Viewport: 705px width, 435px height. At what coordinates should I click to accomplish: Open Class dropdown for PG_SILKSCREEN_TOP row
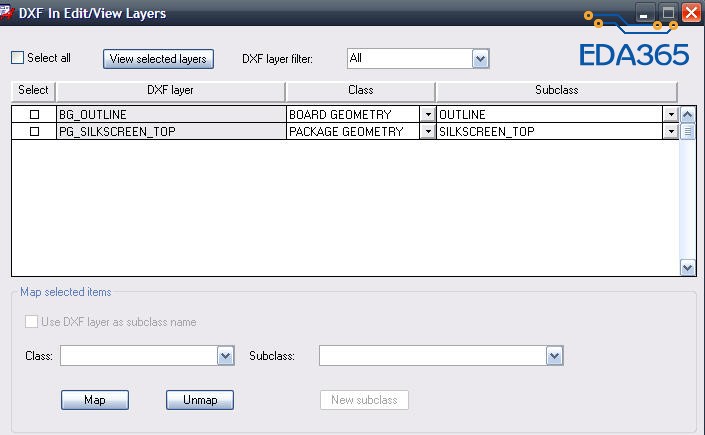click(x=428, y=131)
